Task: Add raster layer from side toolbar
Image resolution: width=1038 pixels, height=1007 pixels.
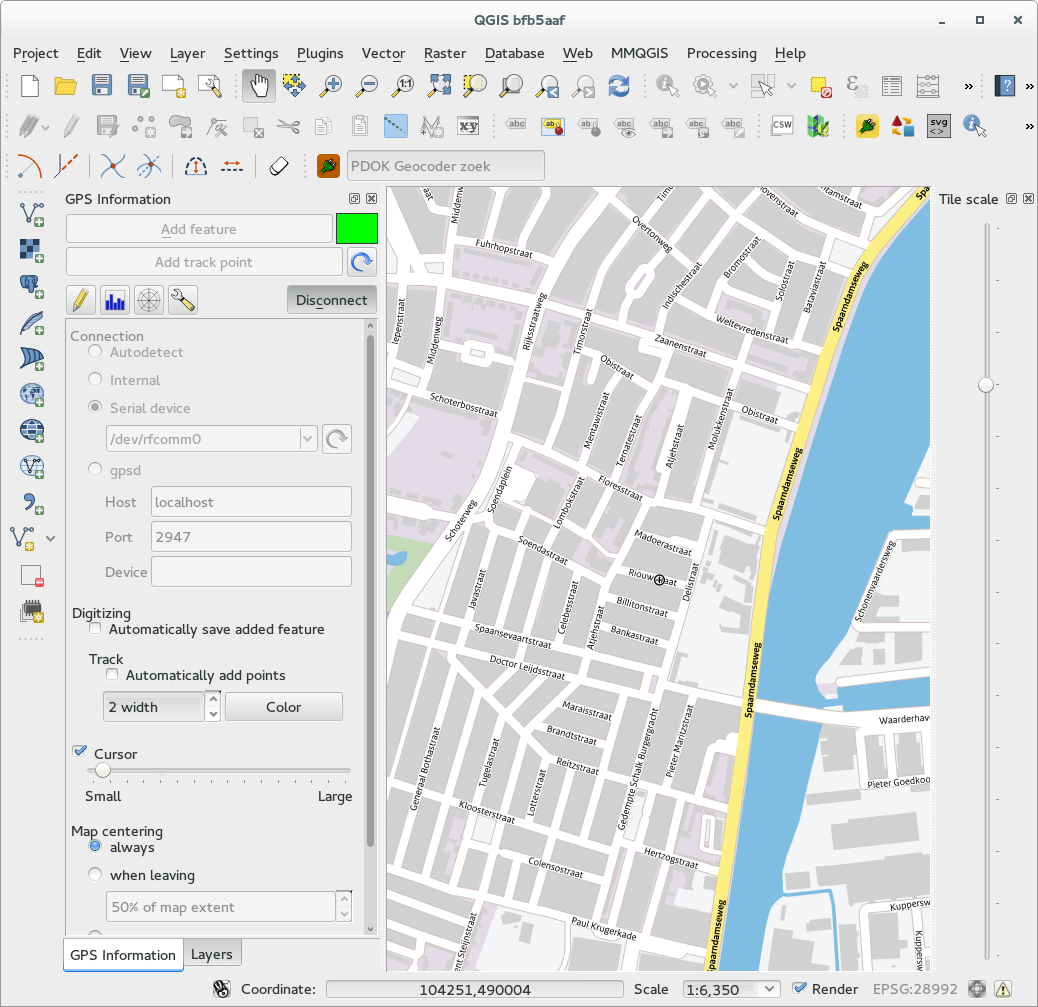Action: pyautogui.click(x=31, y=250)
